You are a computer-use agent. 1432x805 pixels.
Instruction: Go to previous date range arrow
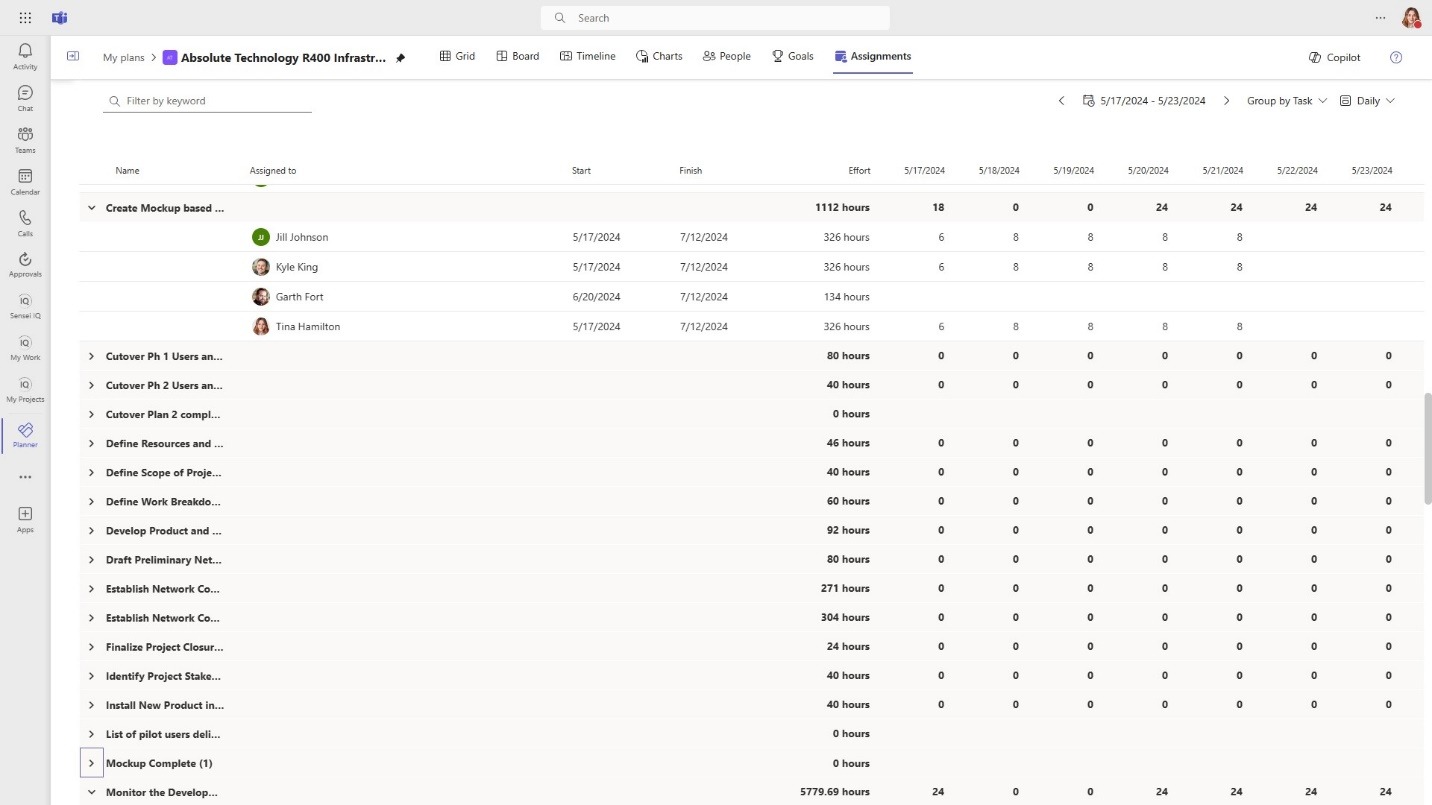pyautogui.click(x=1061, y=101)
